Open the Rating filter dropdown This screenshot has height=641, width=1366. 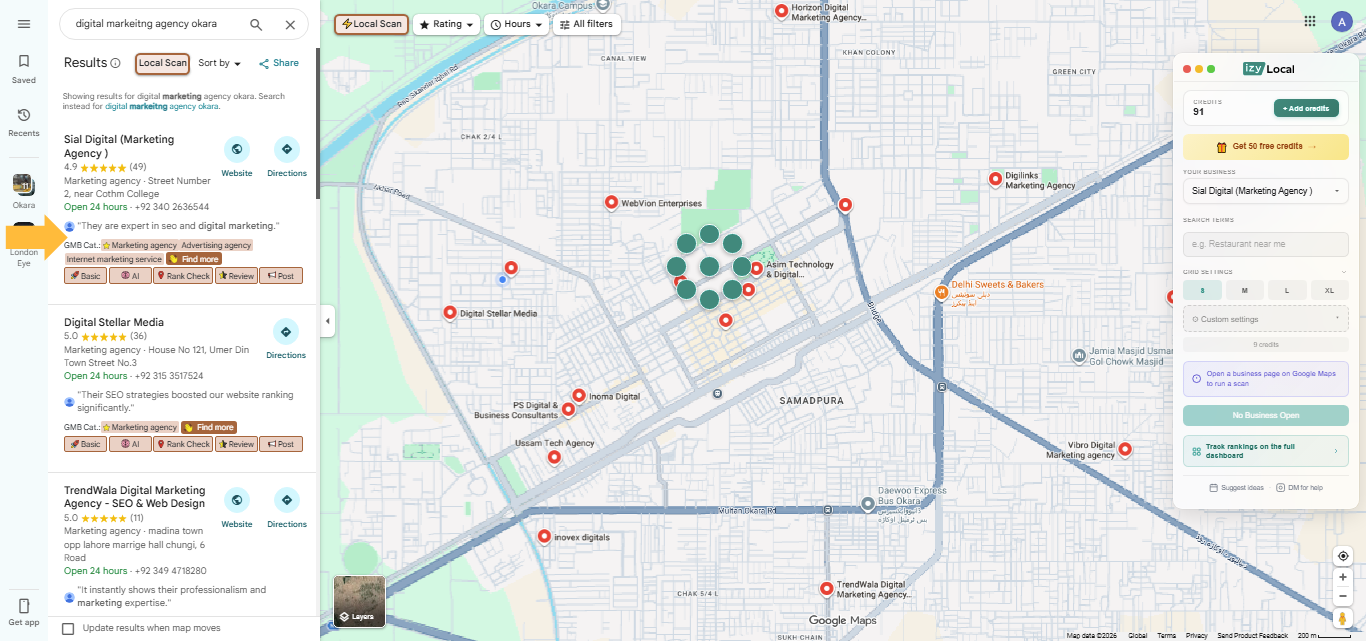[446, 24]
